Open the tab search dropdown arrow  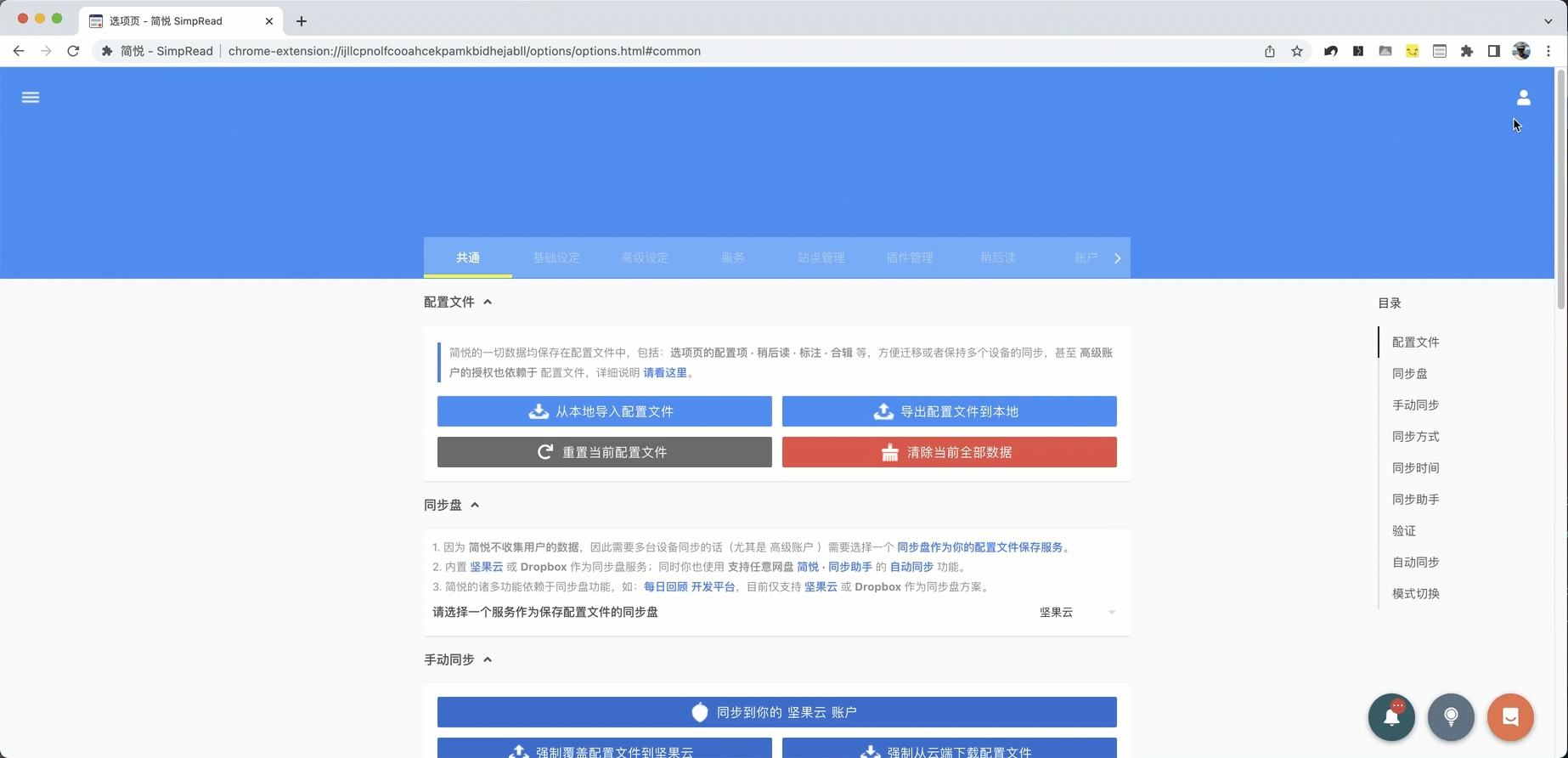[1548, 21]
